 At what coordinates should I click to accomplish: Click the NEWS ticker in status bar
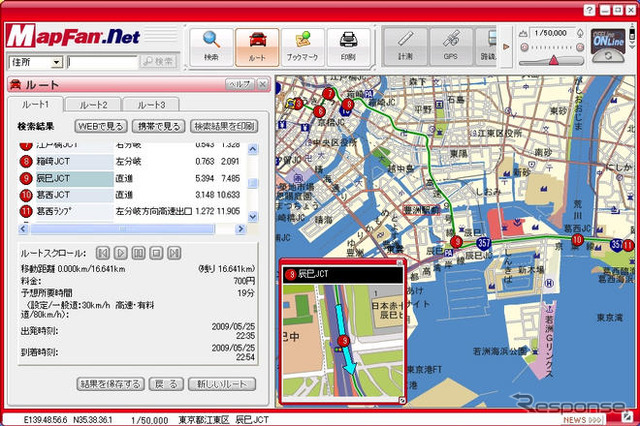tap(583, 419)
